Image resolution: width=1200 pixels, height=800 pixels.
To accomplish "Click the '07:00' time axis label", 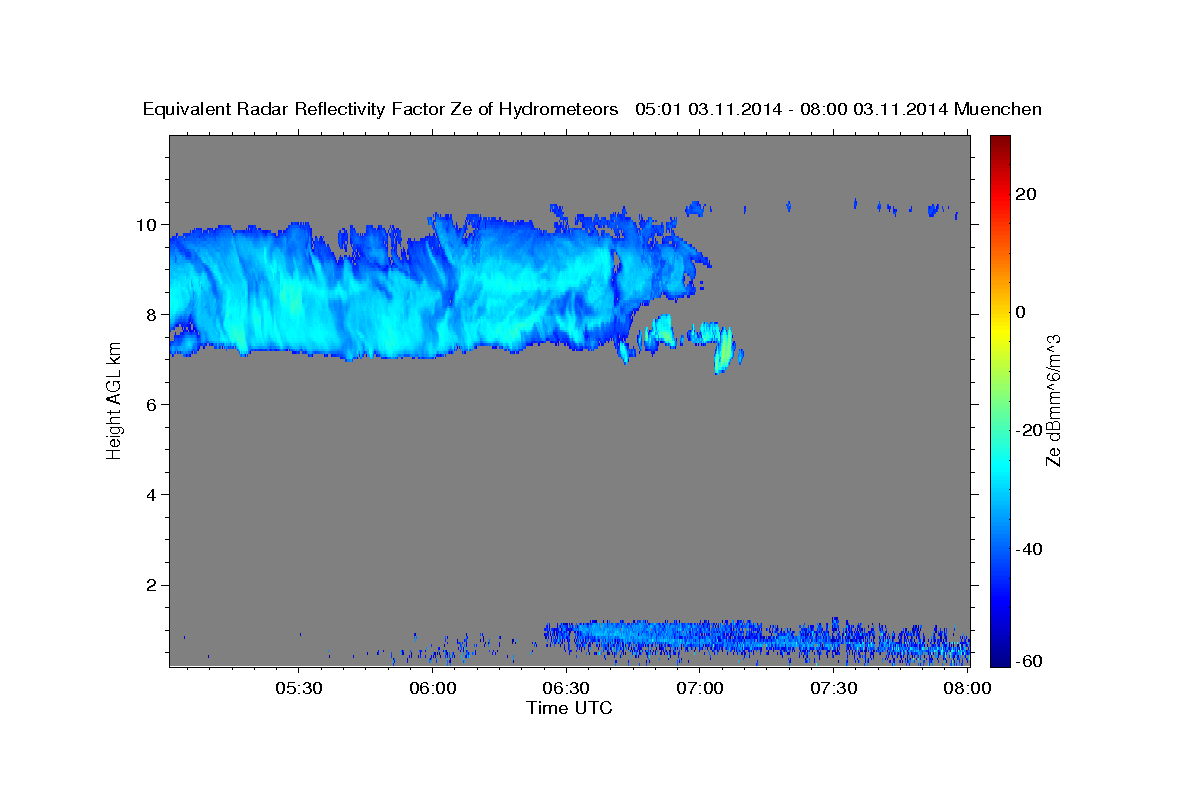I will 700,688.
